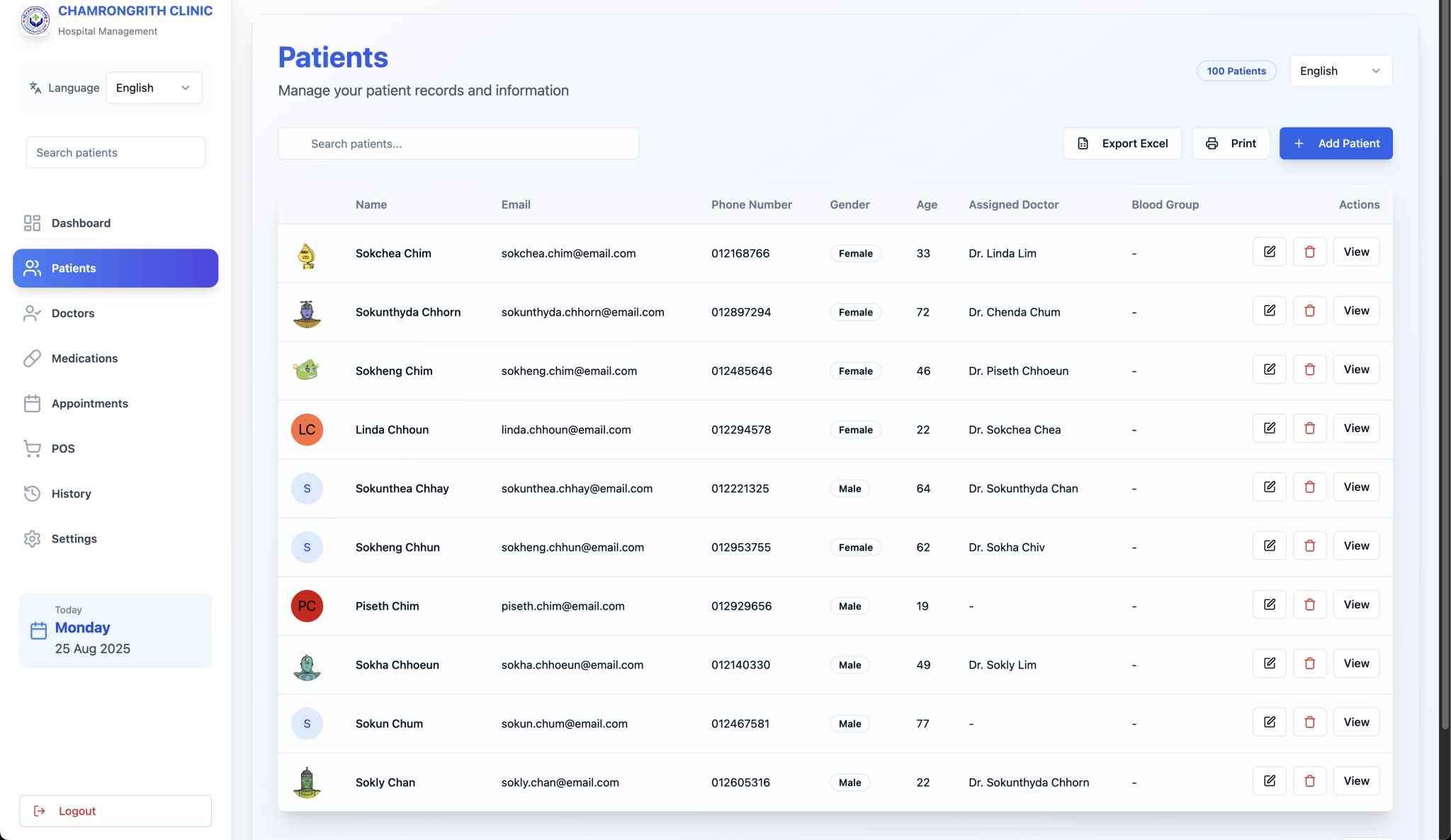Viewport: 1451px width, 840px height.
Task: Navigate to POS page
Action: point(63,448)
